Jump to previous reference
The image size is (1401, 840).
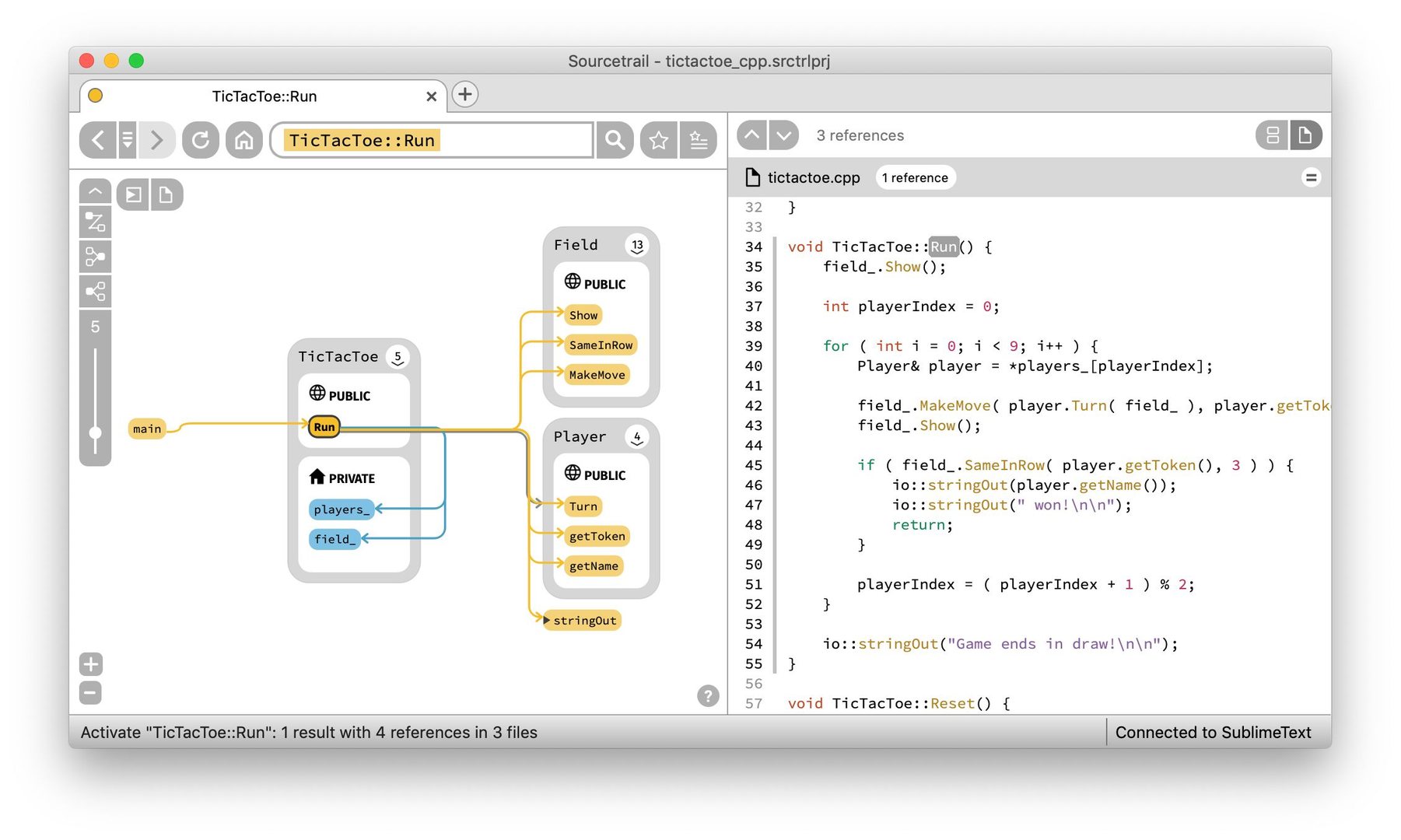751,135
